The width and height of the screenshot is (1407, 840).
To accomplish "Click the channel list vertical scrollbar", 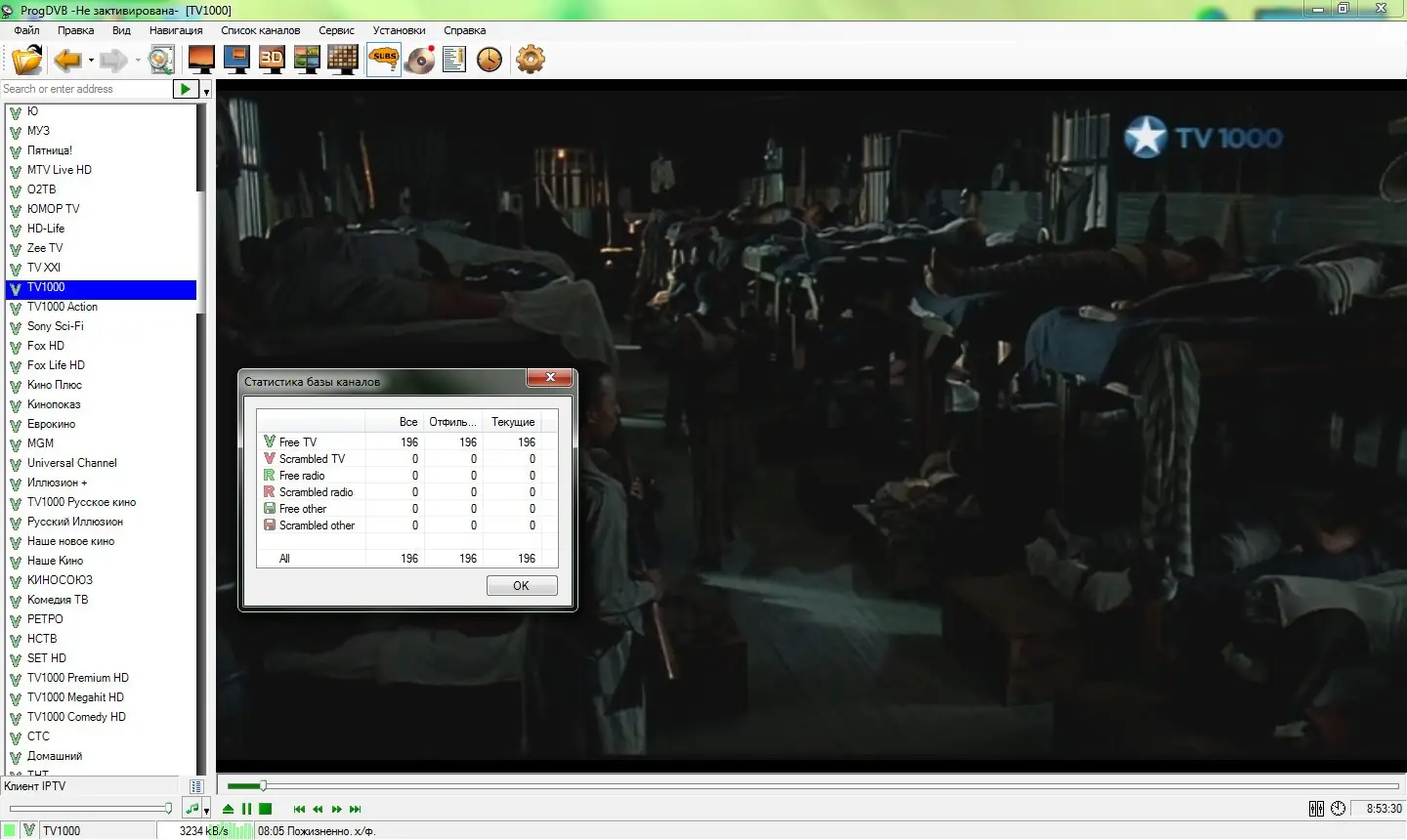I will click(202, 440).
